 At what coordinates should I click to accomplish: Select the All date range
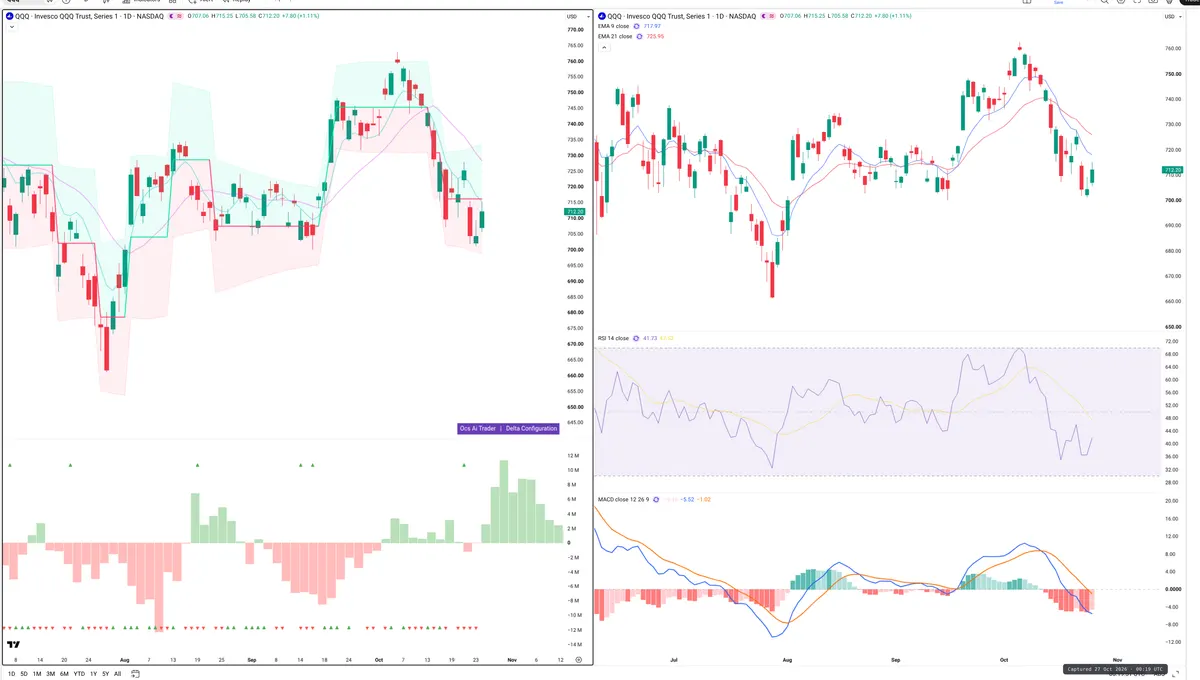pyautogui.click(x=117, y=674)
